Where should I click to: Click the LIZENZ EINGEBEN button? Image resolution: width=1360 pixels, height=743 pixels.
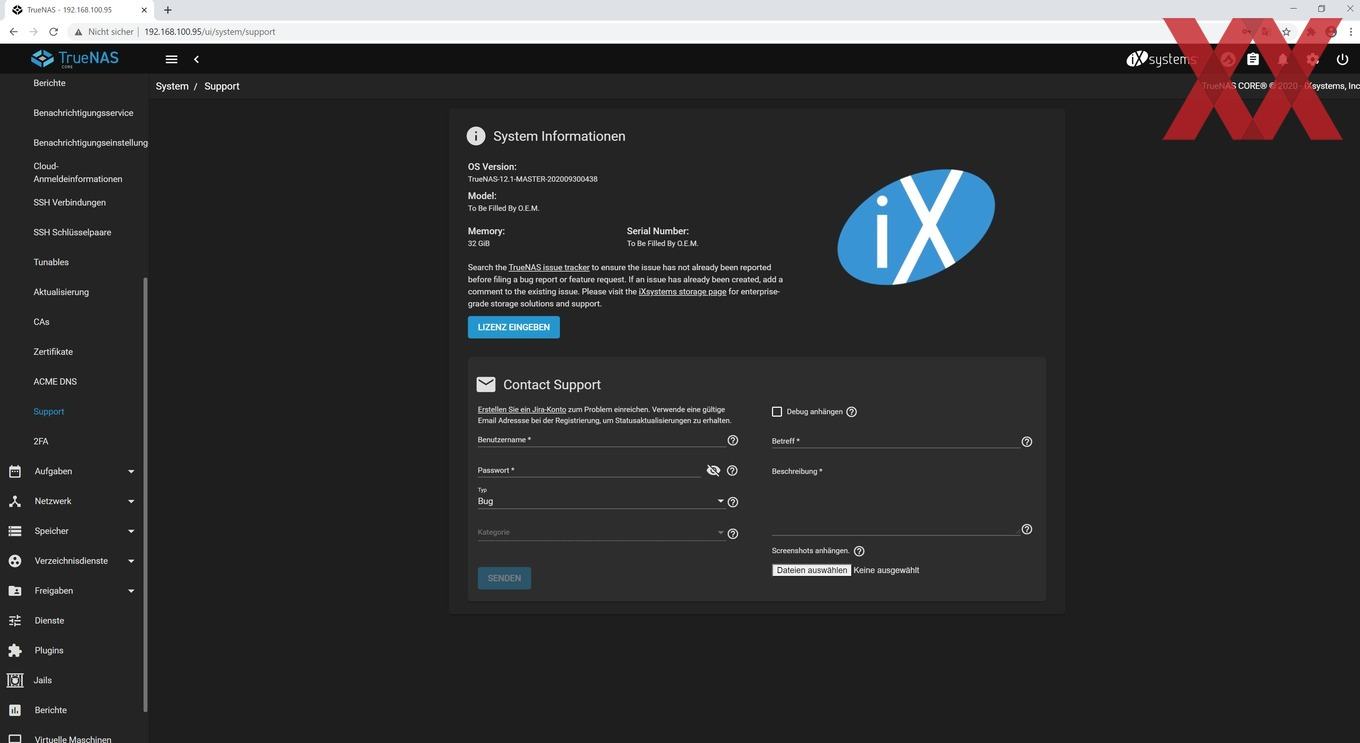tap(514, 327)
